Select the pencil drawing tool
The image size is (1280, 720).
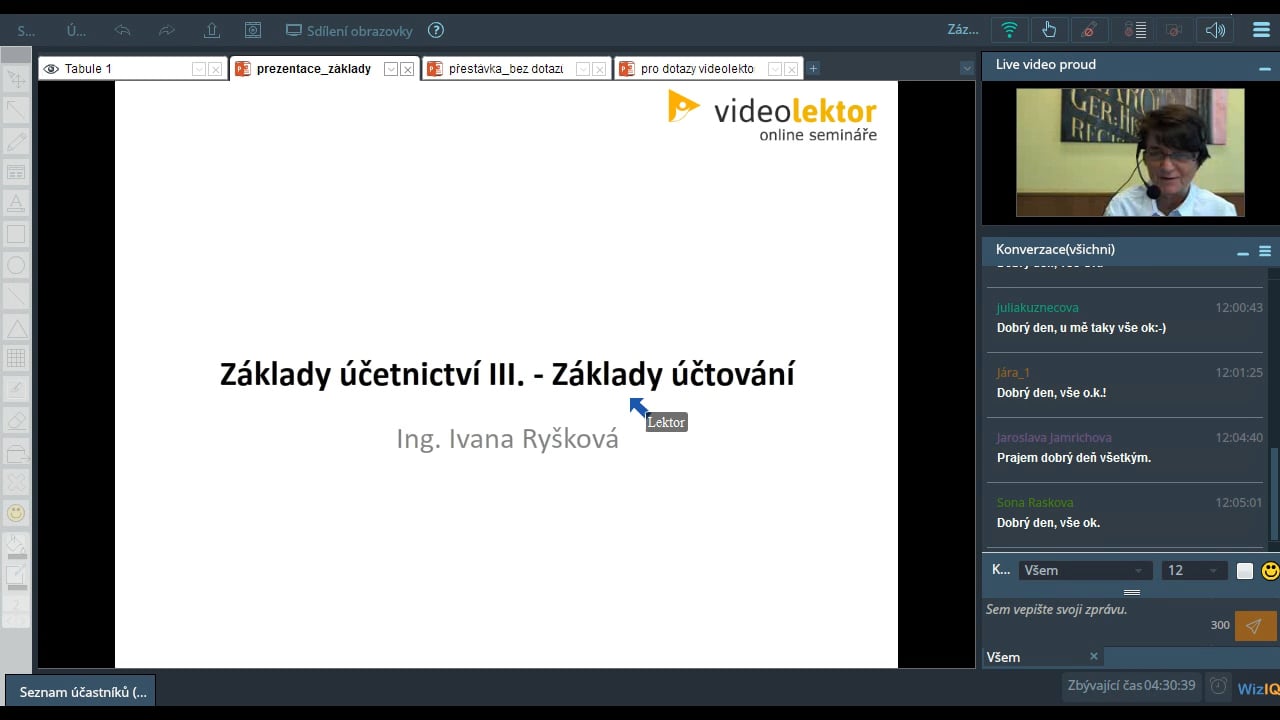point(16,142)
